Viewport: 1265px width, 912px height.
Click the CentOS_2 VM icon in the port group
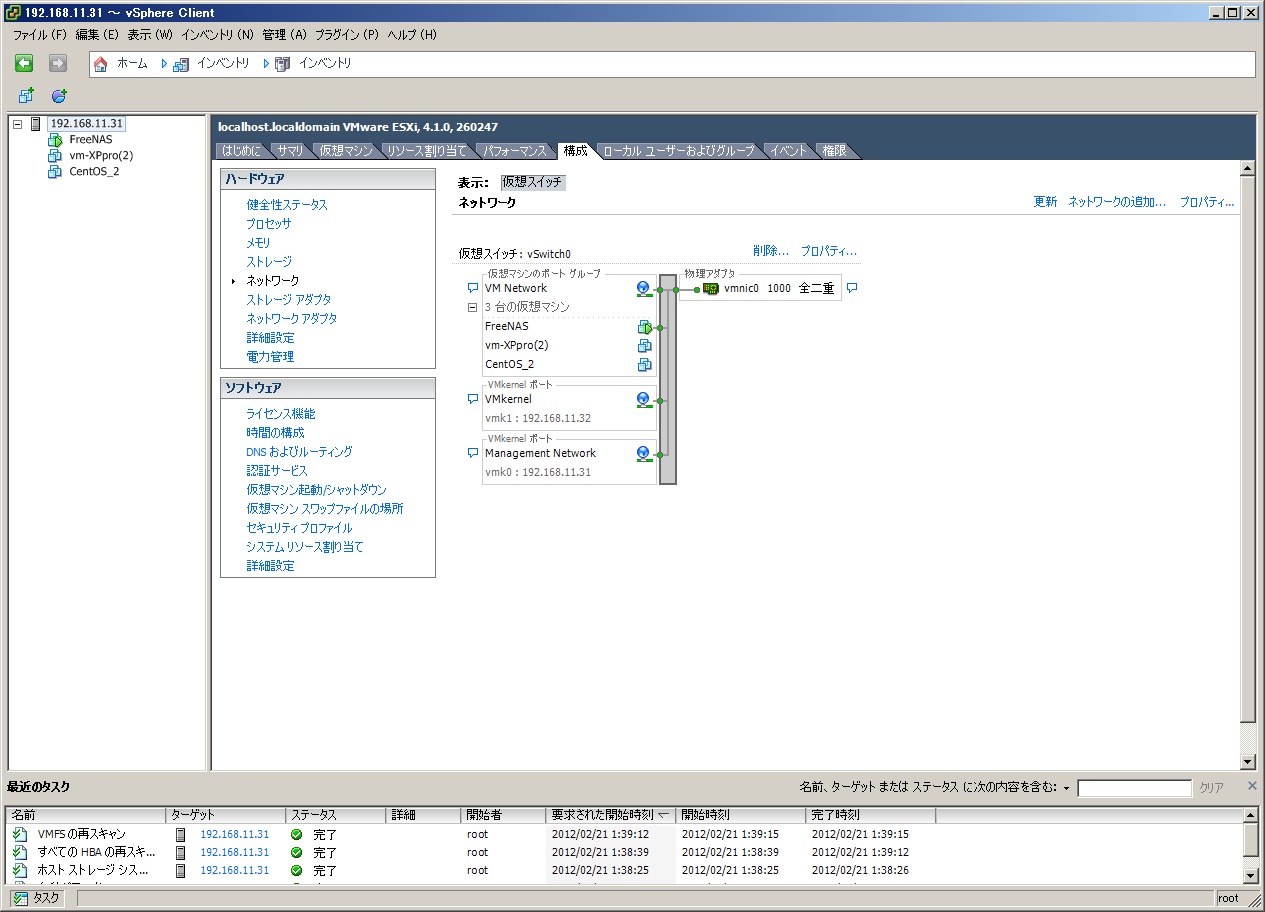(x=645, y=364)
